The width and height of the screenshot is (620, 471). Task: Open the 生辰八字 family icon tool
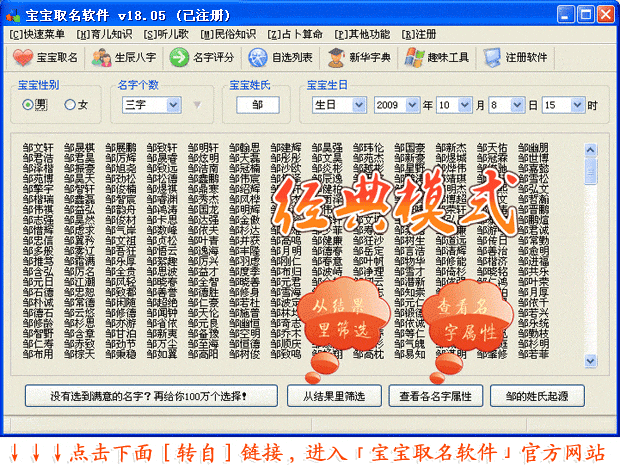coord(124,58)
